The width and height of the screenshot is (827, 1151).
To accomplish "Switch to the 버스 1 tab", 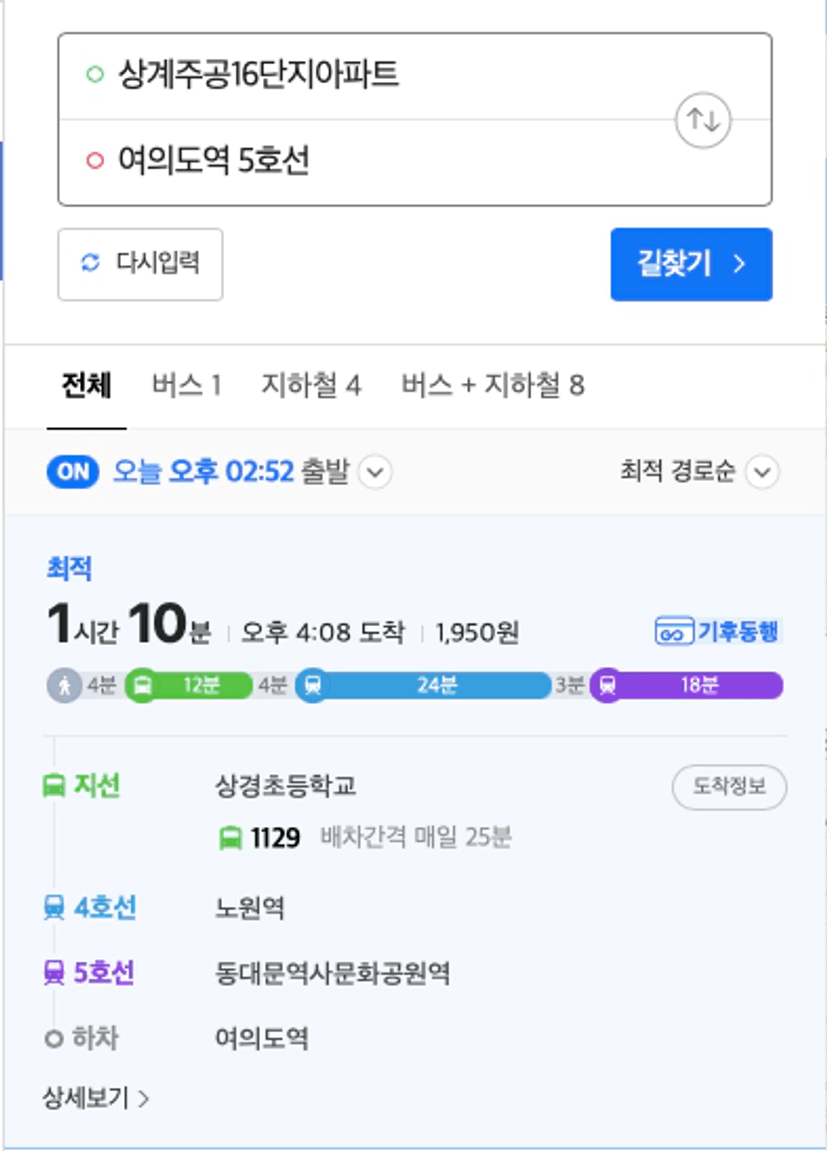I will pyautogui.click(x=186, y=385).
